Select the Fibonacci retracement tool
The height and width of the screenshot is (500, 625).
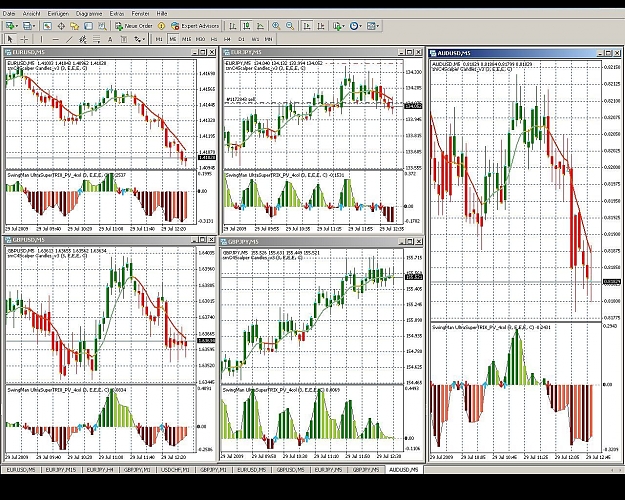[x=96, y=39]
